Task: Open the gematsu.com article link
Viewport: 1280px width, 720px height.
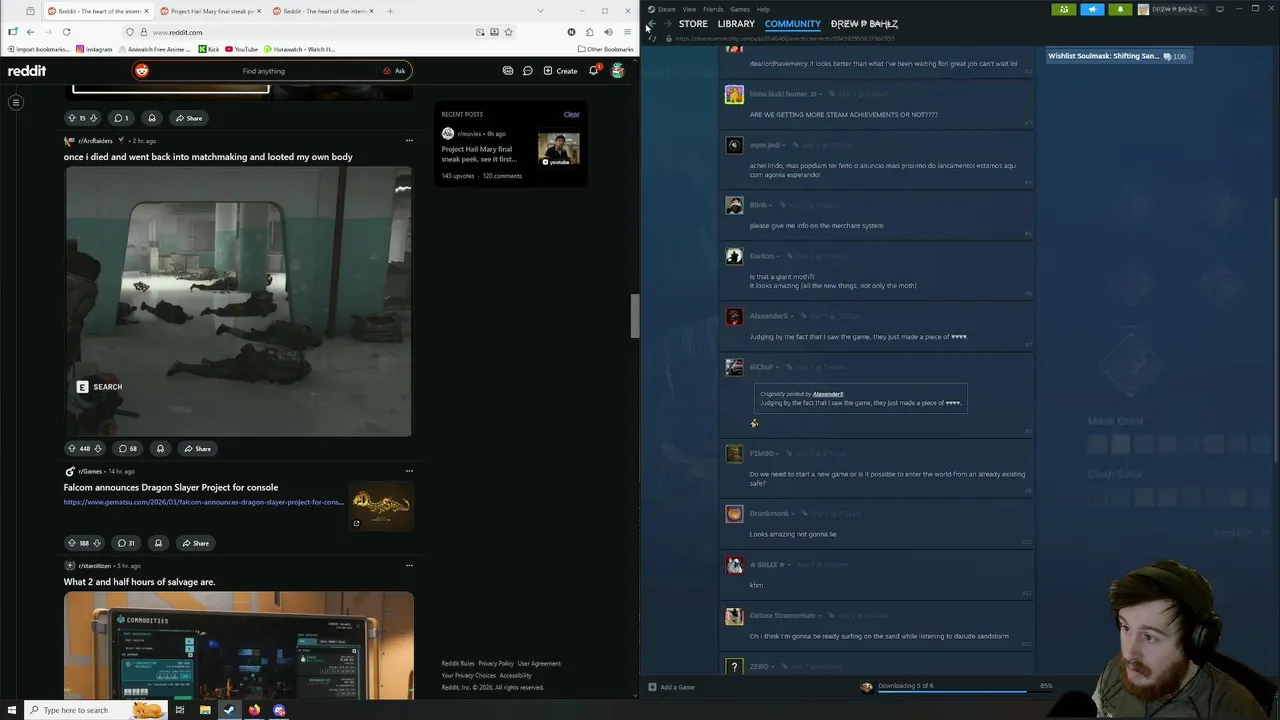Action: point(204,502)
